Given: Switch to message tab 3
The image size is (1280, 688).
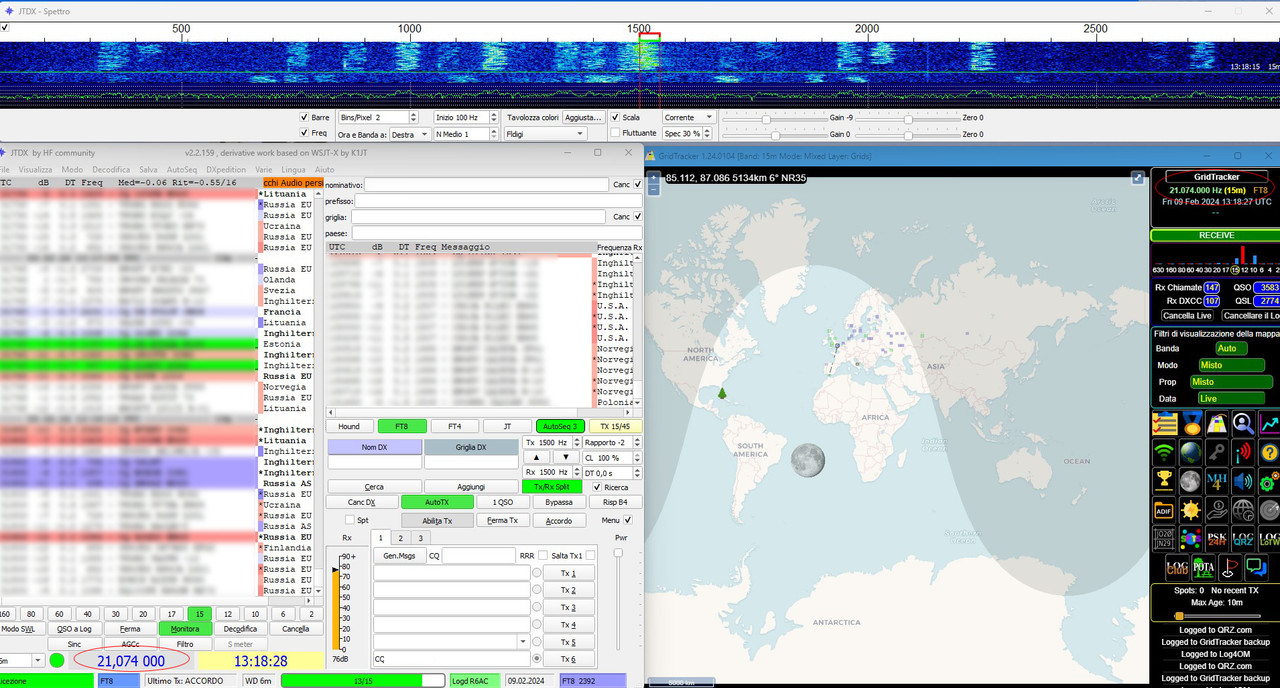Looking at the screenshot, I should pos(421,538).
